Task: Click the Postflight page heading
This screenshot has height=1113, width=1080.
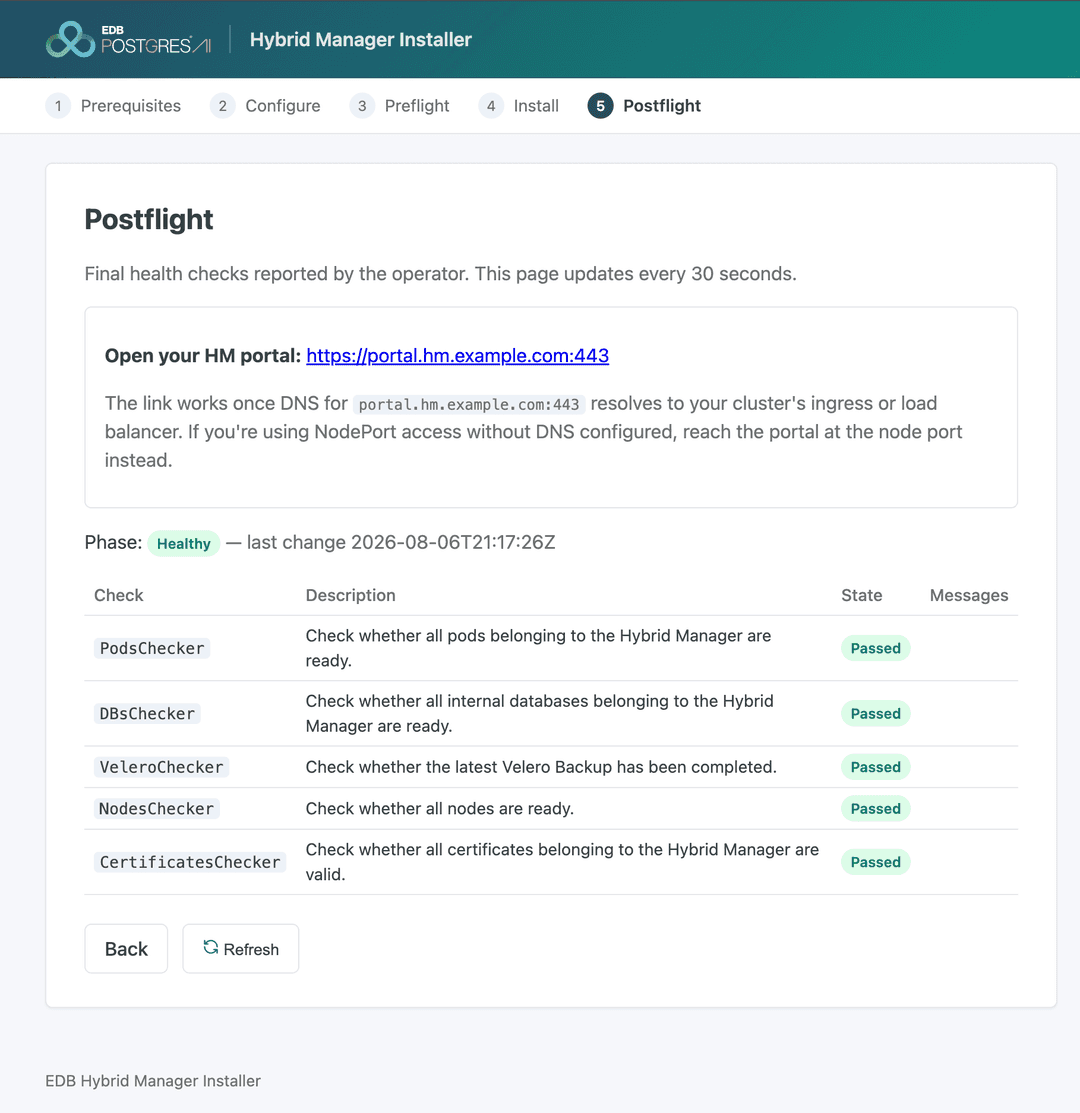Action: [148, 219]
